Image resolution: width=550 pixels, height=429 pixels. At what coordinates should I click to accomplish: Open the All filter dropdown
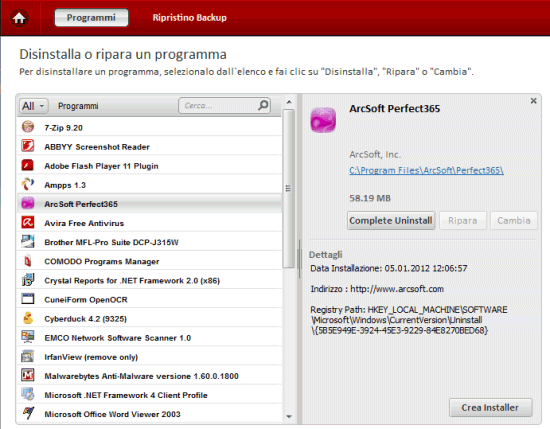33,106
